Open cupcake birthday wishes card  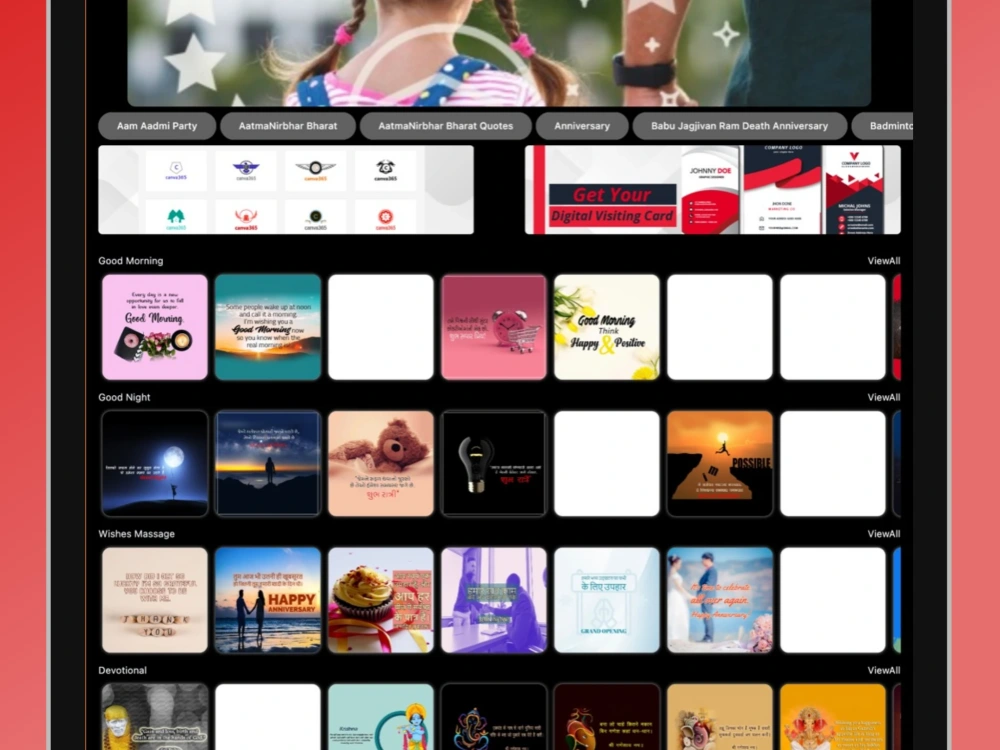pyautogui.click(x=381, y=600)
